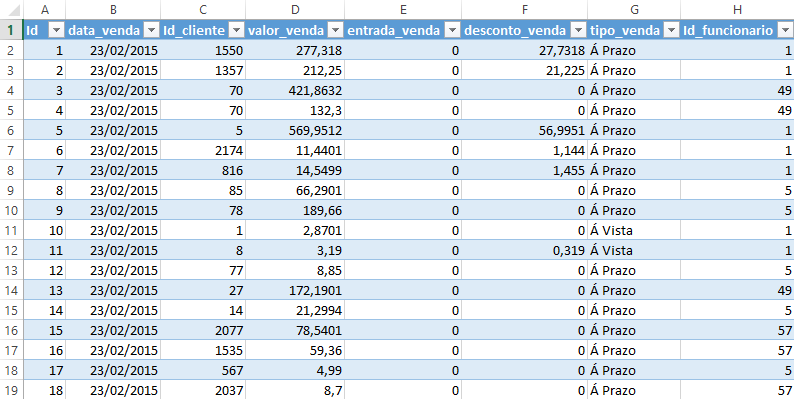Select column G header
This screenshot has height=399, width=794.
[x=634, y=10]
